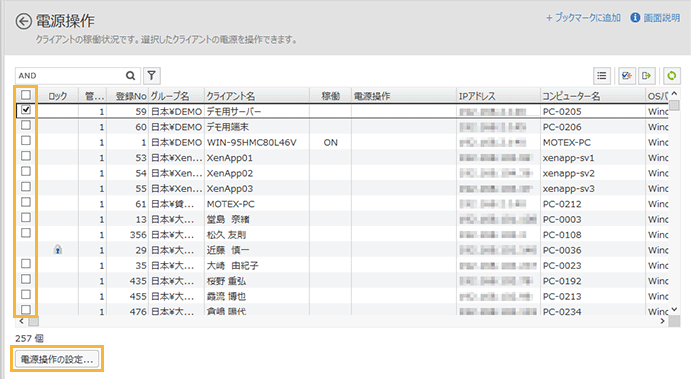This screenshot has width=691, height=379.
Task: Open 電源操作の設定 button
Action: (56, 359)
